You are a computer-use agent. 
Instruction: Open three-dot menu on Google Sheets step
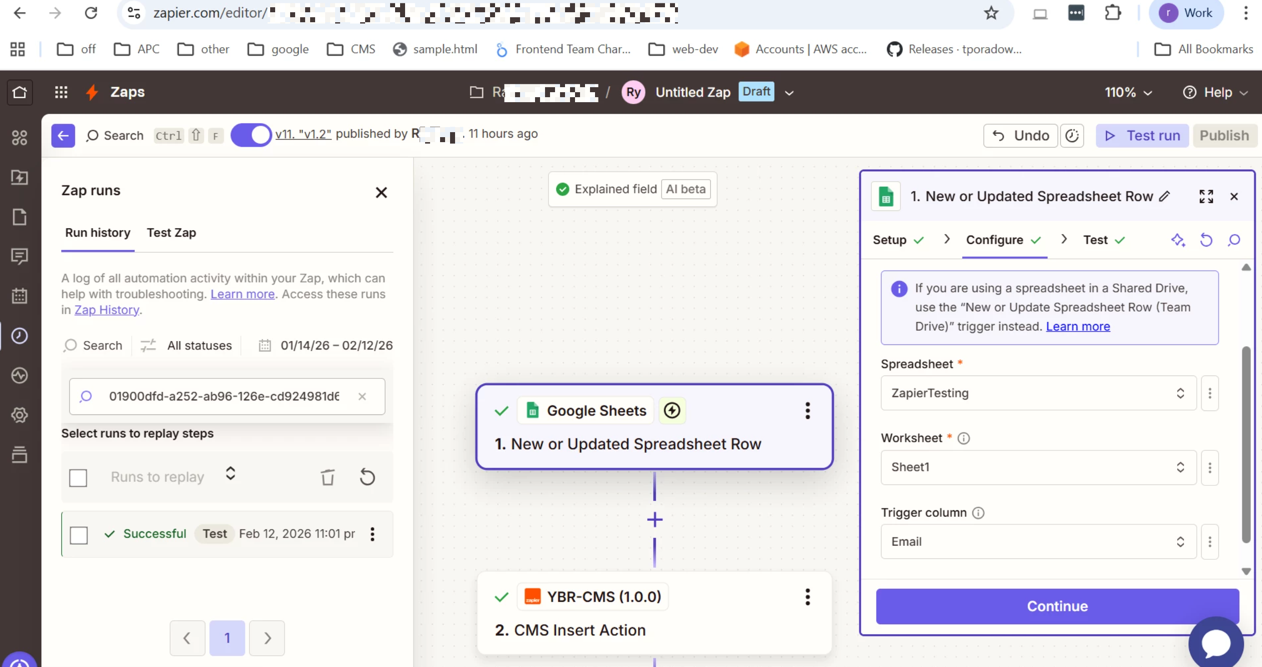coord(807,411)
